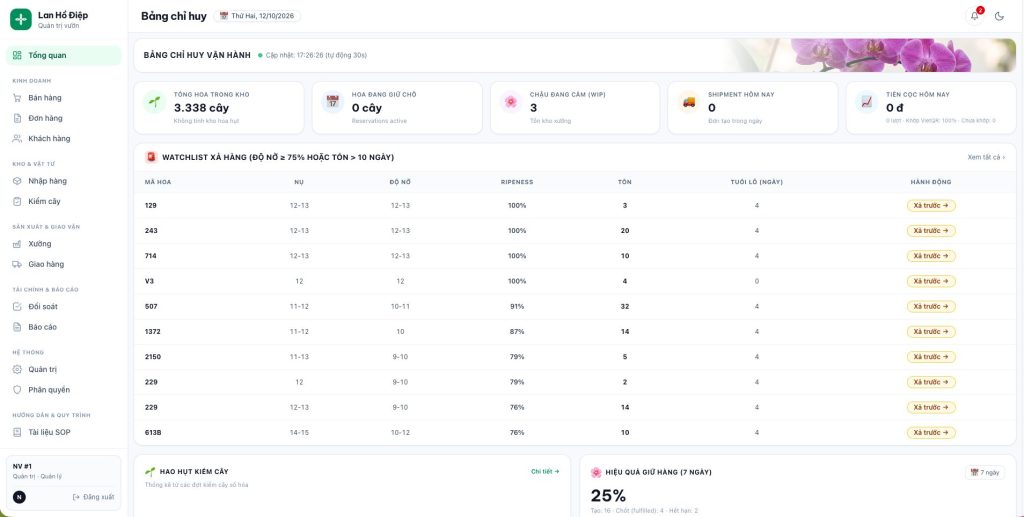Click Xả trước for row 243
The width and height of the screenshot is (1024, 517).
[x=931, y=230]
